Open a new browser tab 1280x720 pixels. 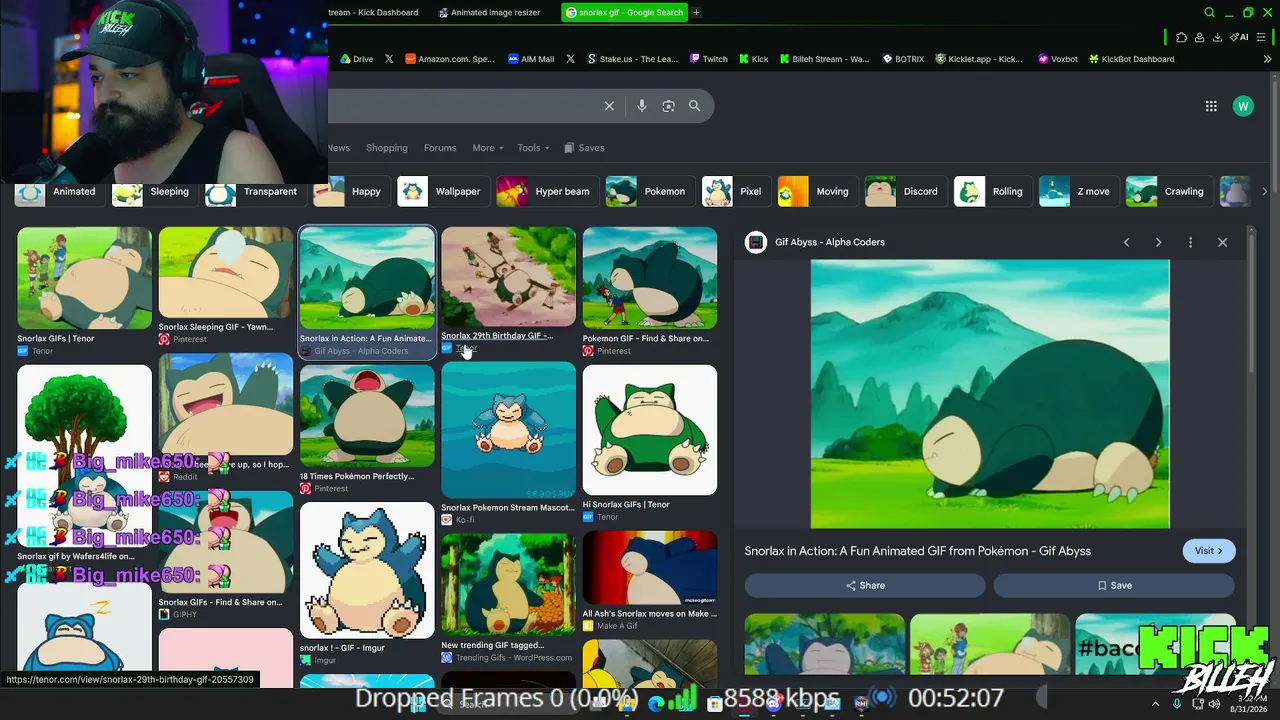[x=696, y=13]
